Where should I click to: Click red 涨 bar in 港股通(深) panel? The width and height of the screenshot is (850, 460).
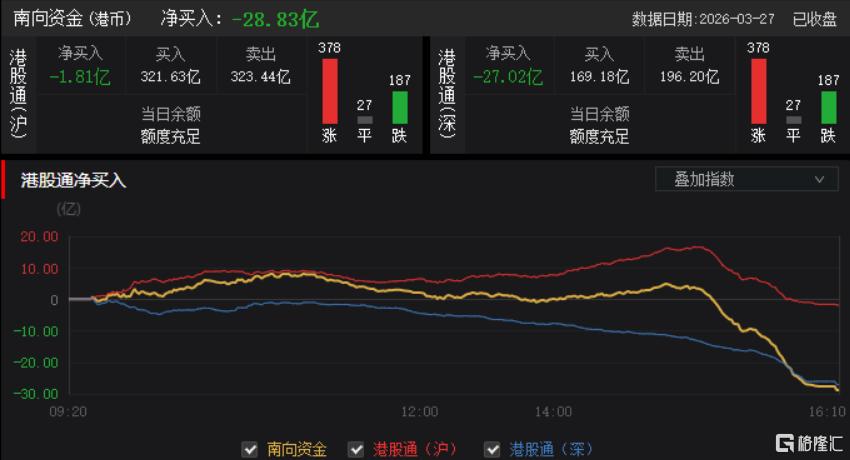click(x=758, y=90)
